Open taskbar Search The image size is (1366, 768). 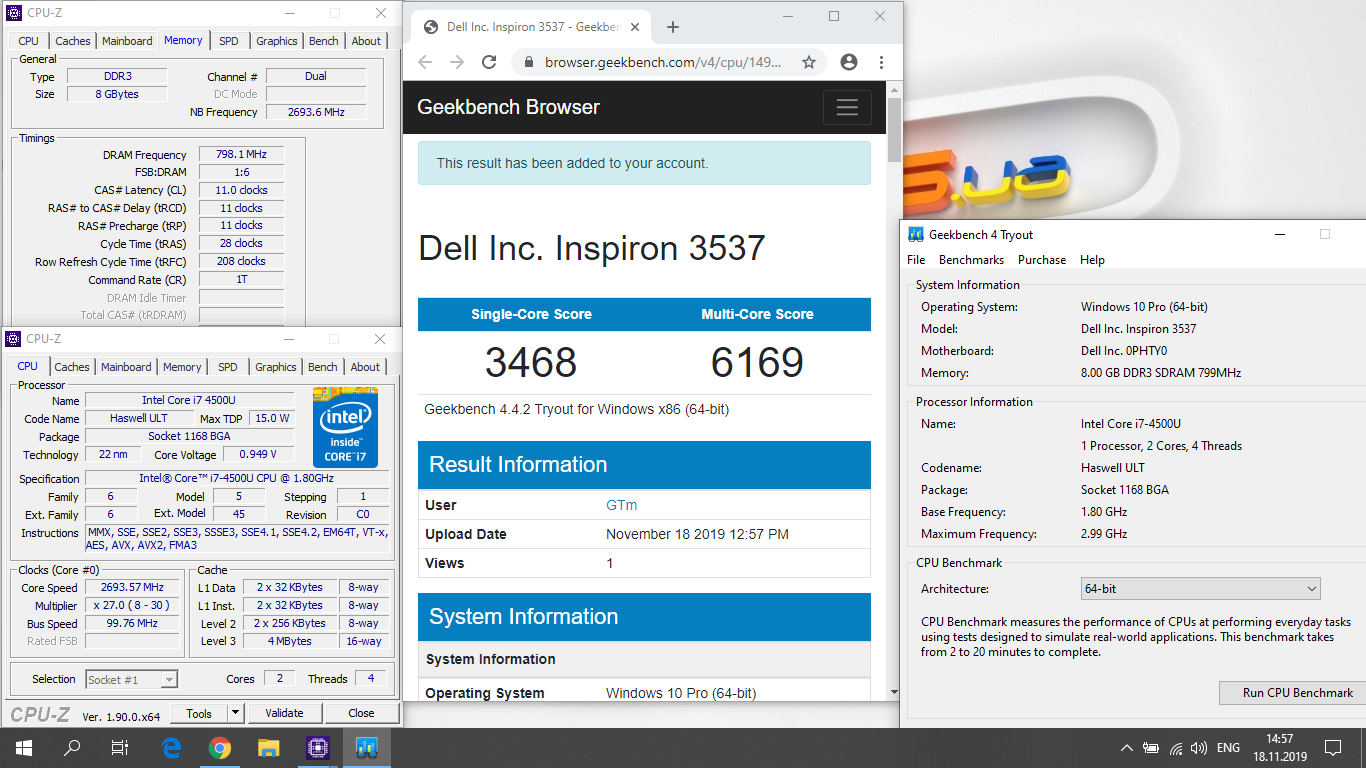[x=72, y=748]
